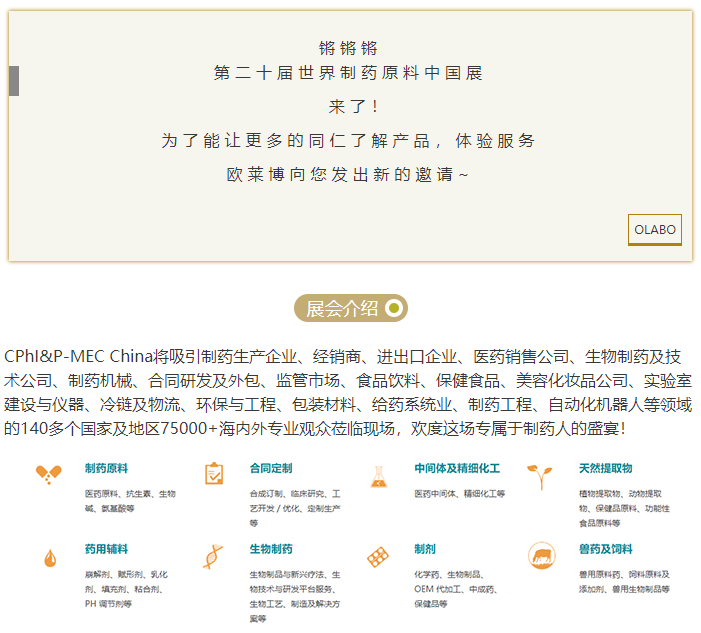Click the gray handle on banner's left edge
Screen dimensions: 701x633
point(14,81)
